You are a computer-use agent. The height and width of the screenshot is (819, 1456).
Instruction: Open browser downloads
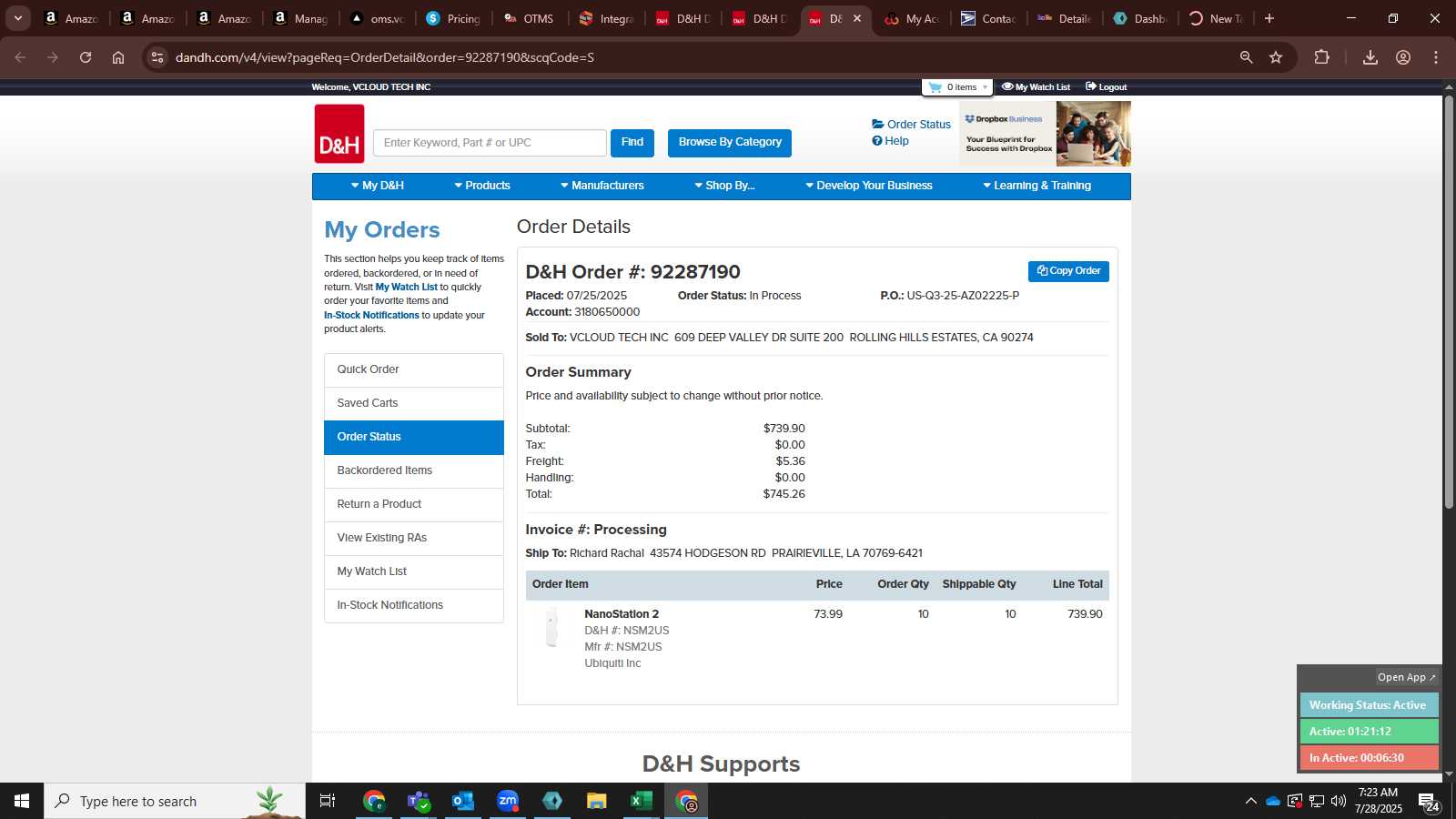tap(1370, 57)
